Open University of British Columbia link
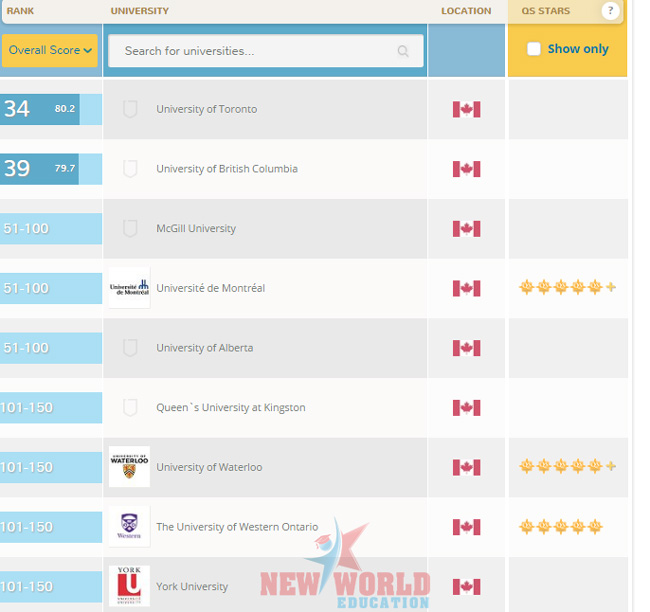650x612 pixels. (x=226, y=169)
